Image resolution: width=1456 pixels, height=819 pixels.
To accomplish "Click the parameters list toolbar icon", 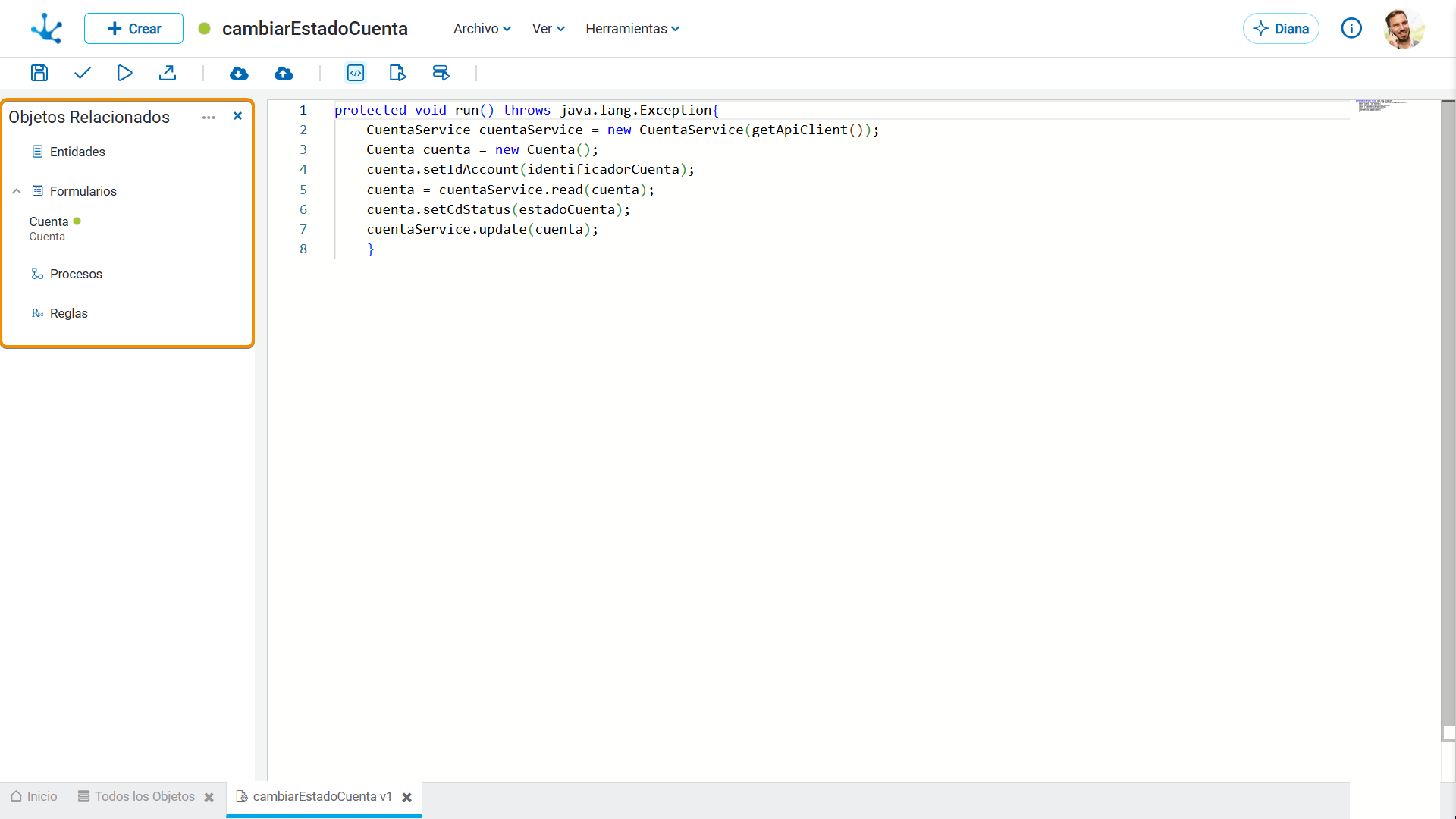I will [x=441, y=73].
